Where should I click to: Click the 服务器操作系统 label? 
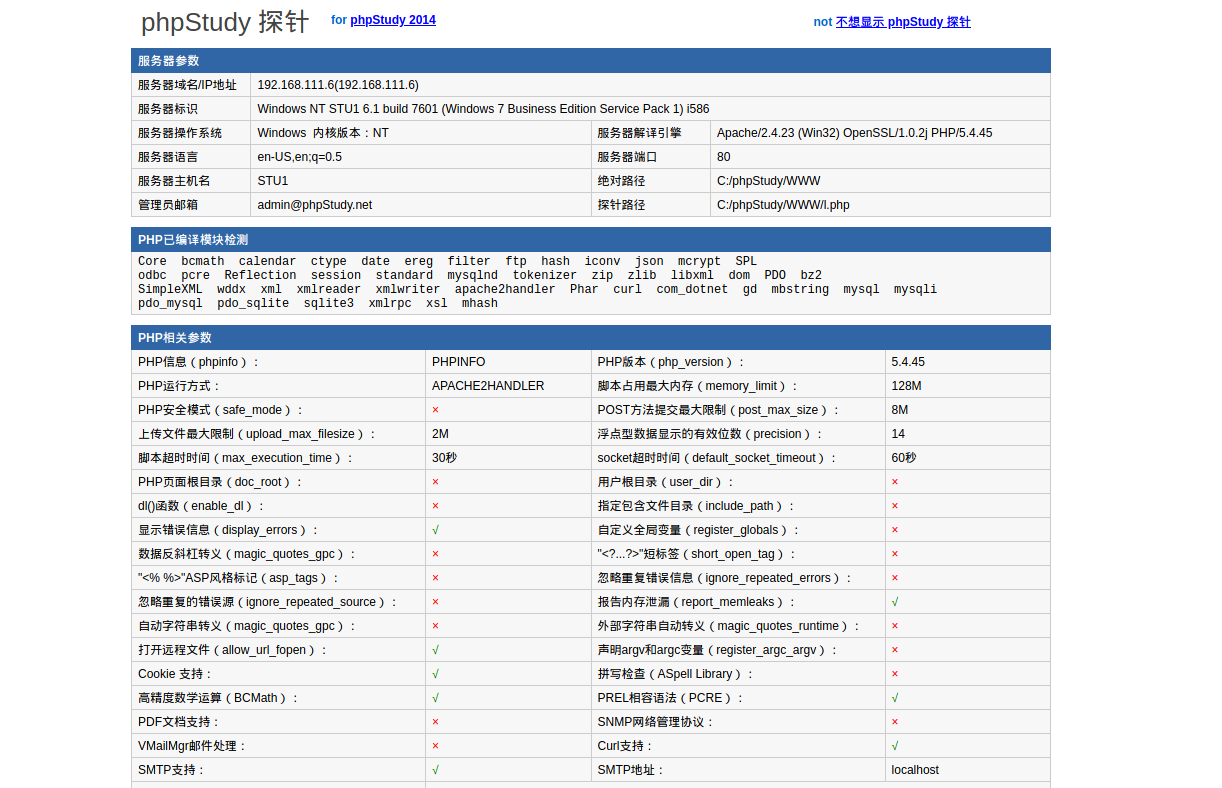tap(180, 133)
